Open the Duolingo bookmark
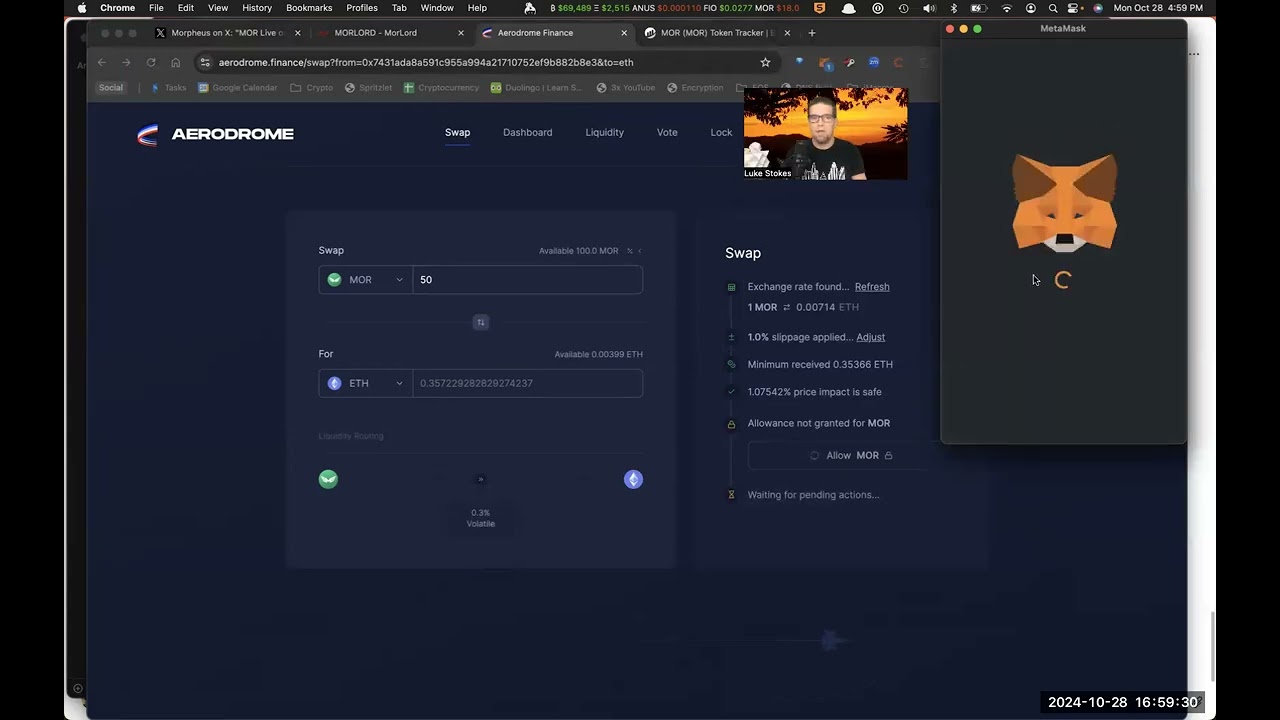This screenshot has width=1280, height=720. click(x=537, y=88)
